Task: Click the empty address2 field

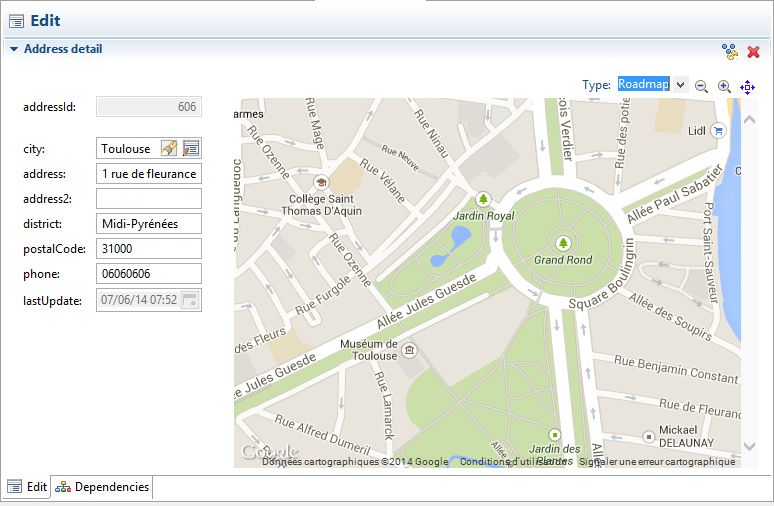Action: (x=149, y=198)
